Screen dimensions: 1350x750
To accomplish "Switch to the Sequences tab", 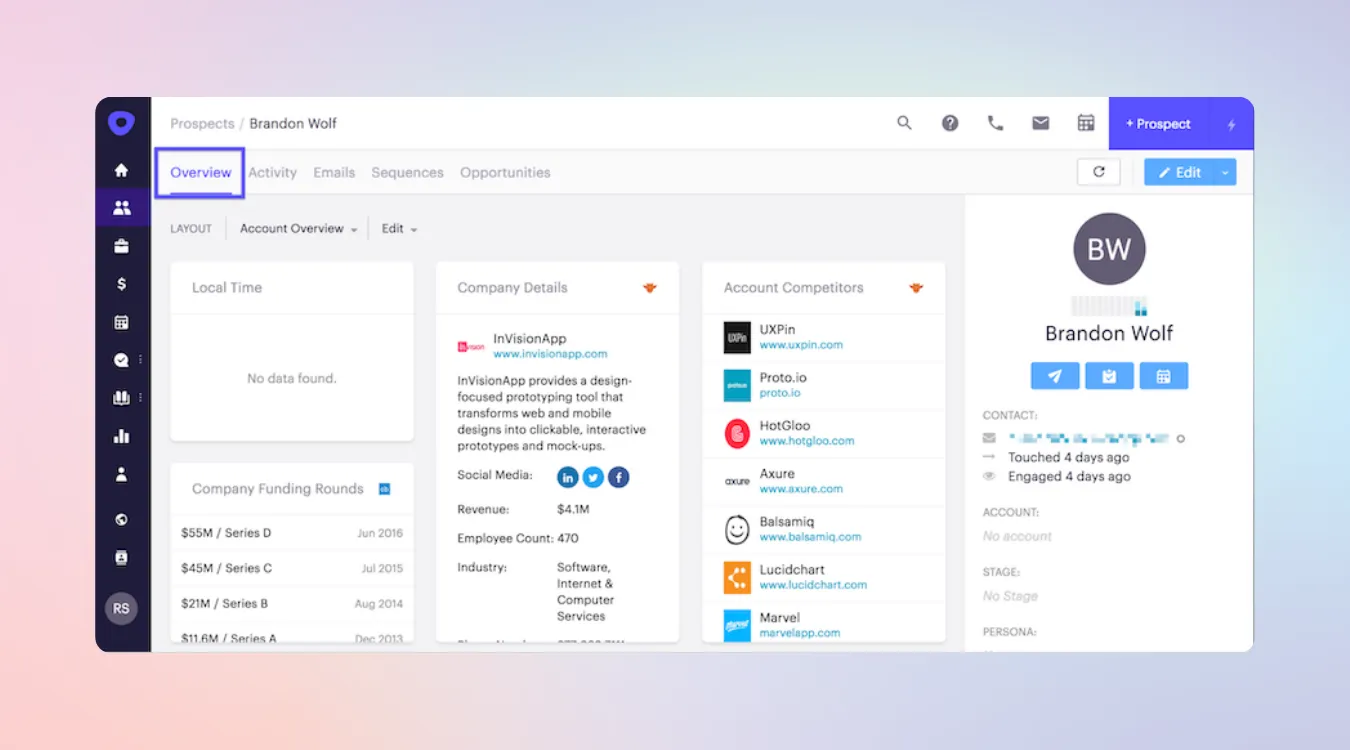I will coord(407,172).
